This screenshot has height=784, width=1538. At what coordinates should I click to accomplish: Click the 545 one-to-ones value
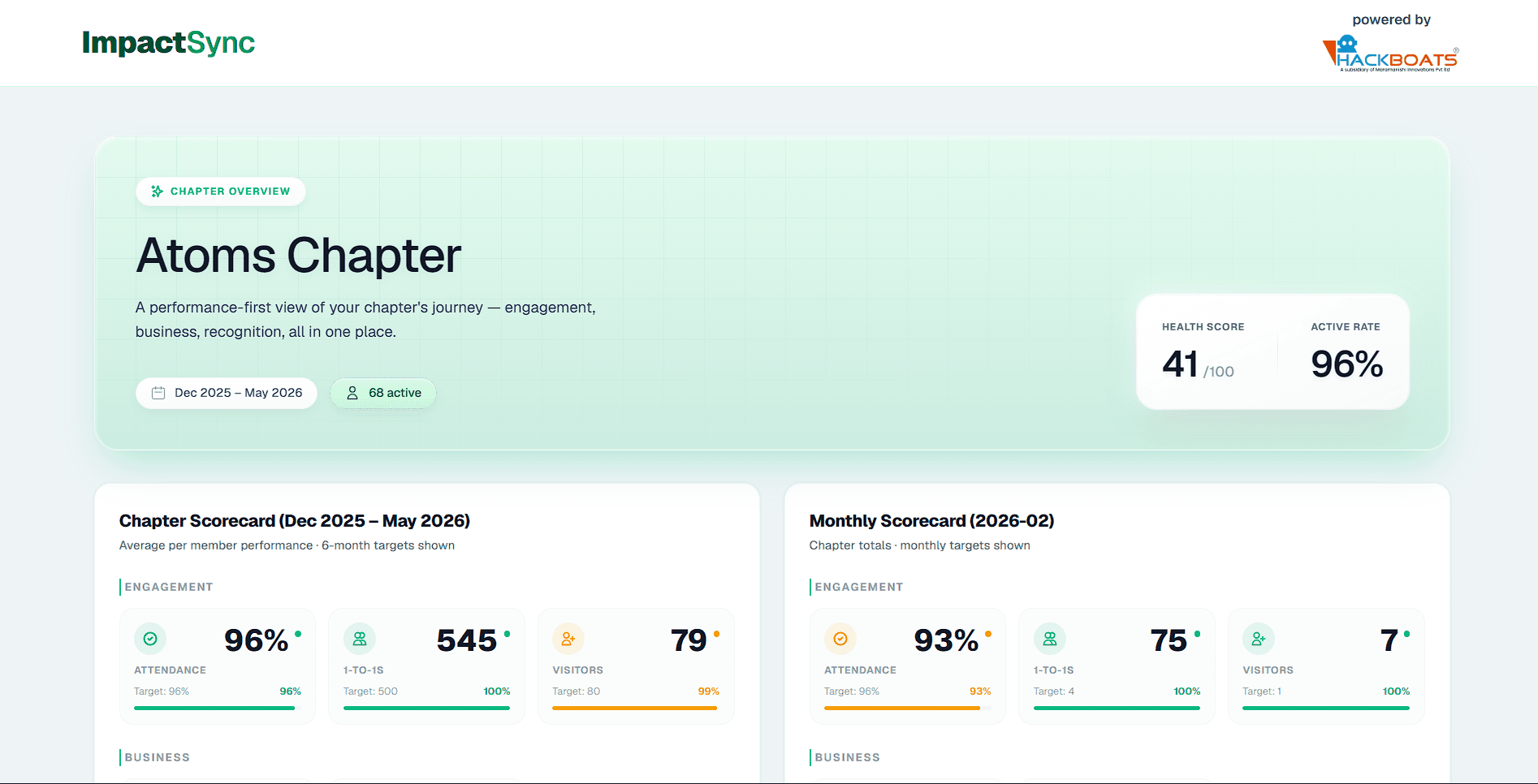click(467, 641)
